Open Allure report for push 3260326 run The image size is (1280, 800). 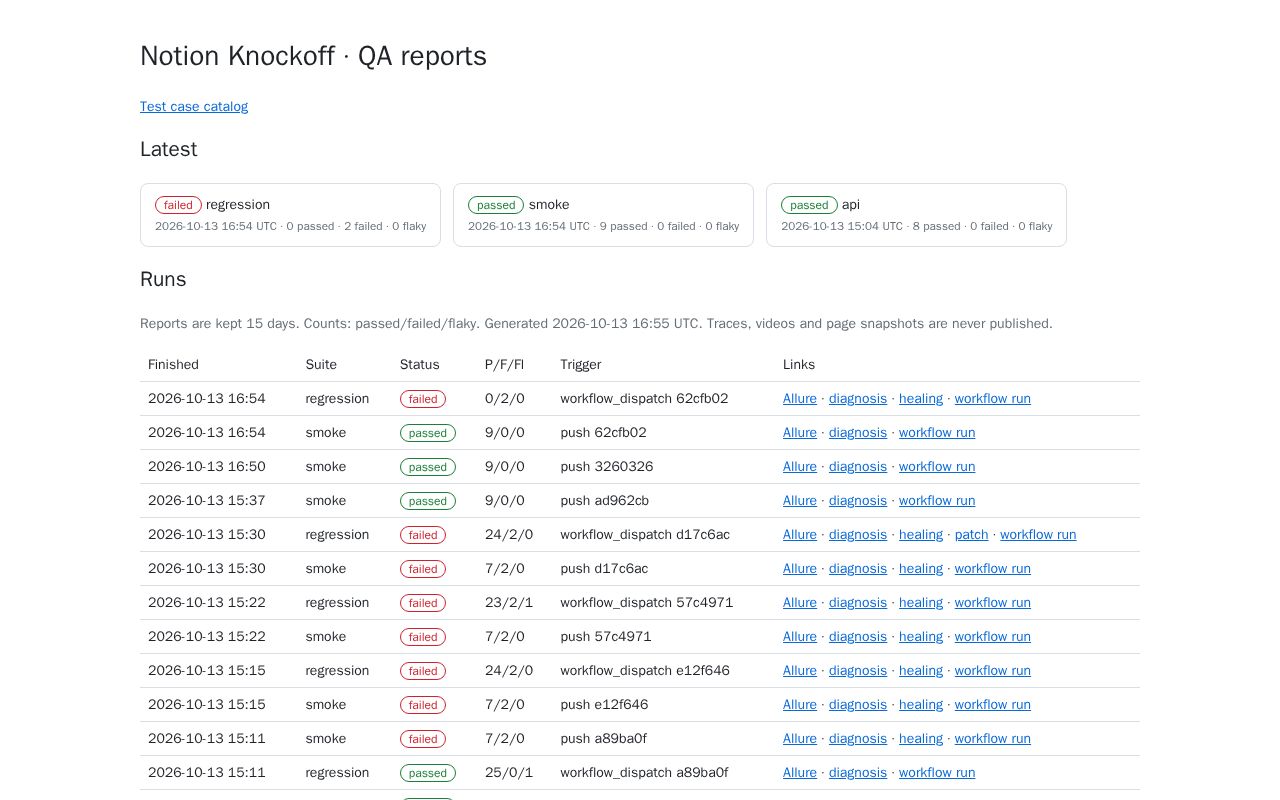[x=800, y=467]
